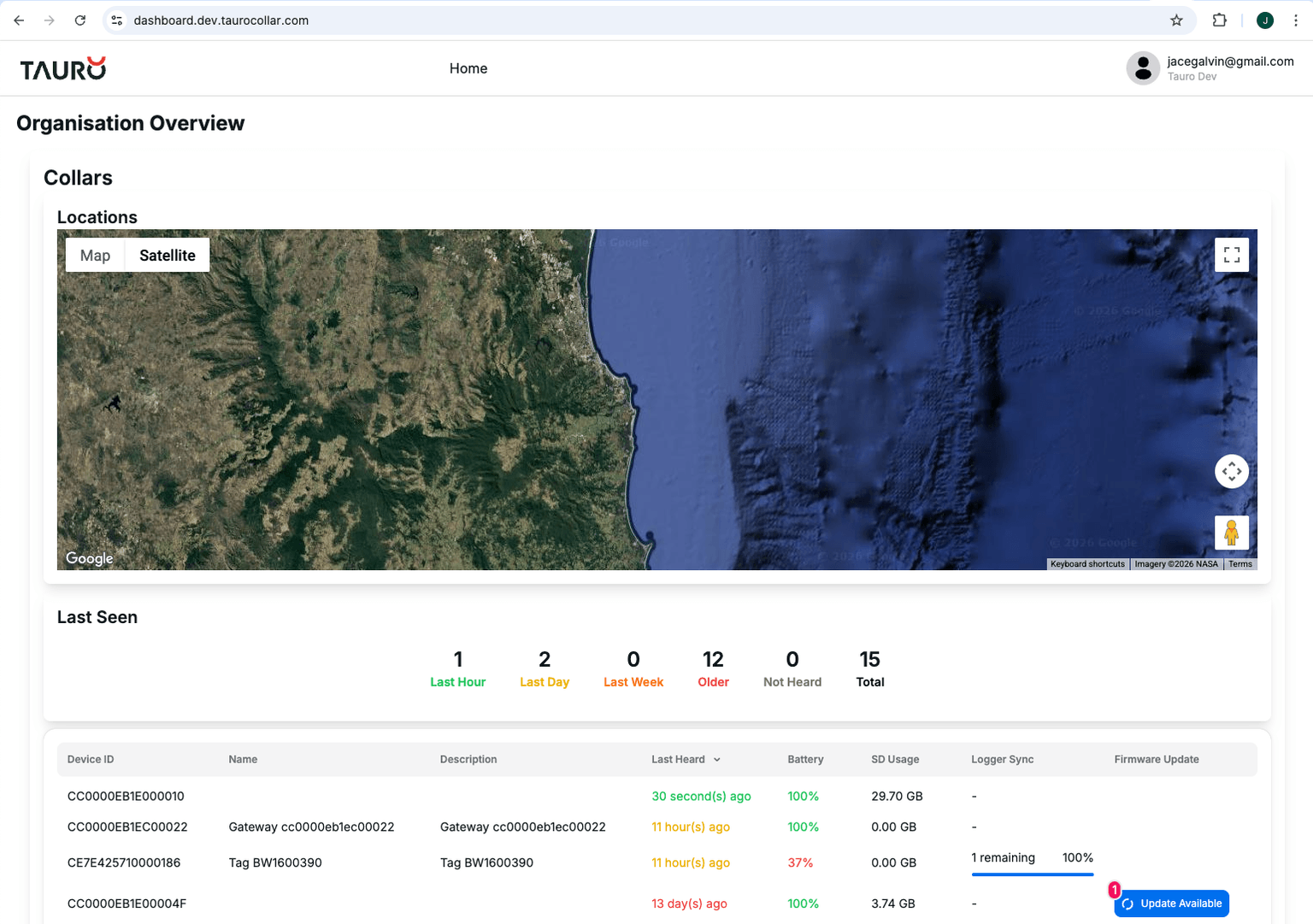Viewport: 1313px width, 924px height.
Task: Open the jacegalvin profile avatar
Action: 1143,68
